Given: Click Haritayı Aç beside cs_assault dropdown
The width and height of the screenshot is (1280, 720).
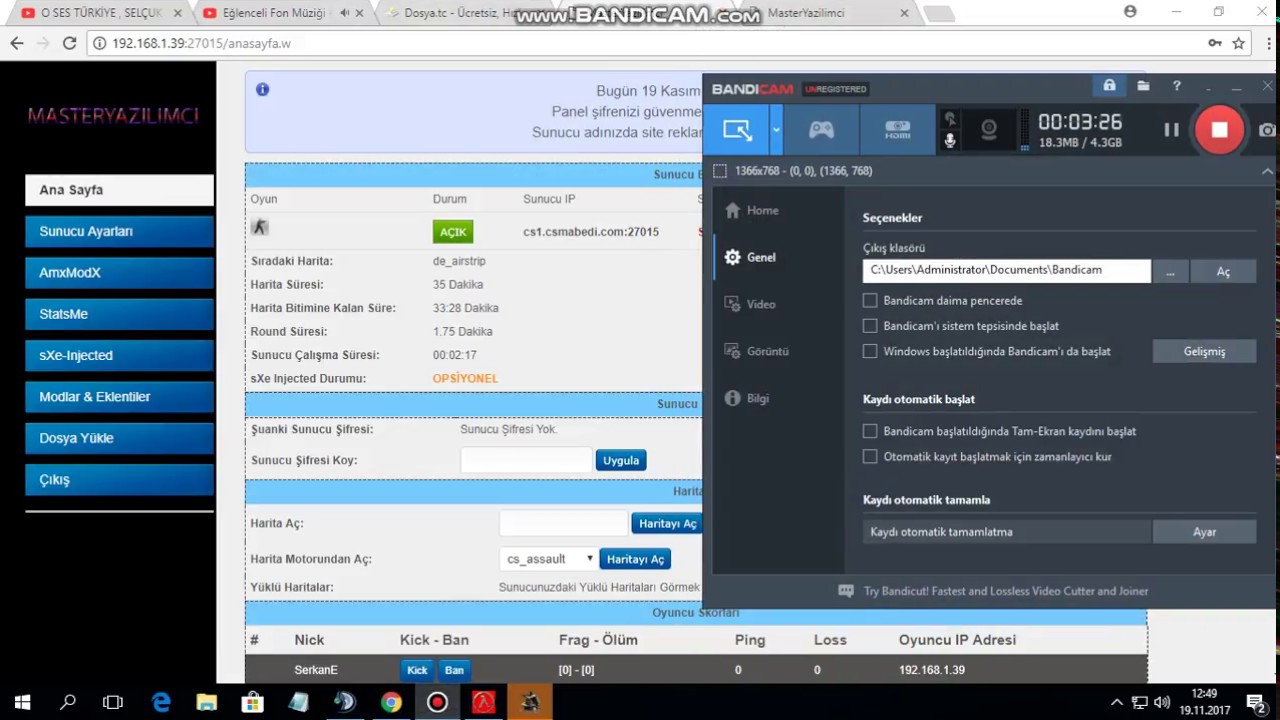Looking at the screenshot, I should tap(635, 559).
